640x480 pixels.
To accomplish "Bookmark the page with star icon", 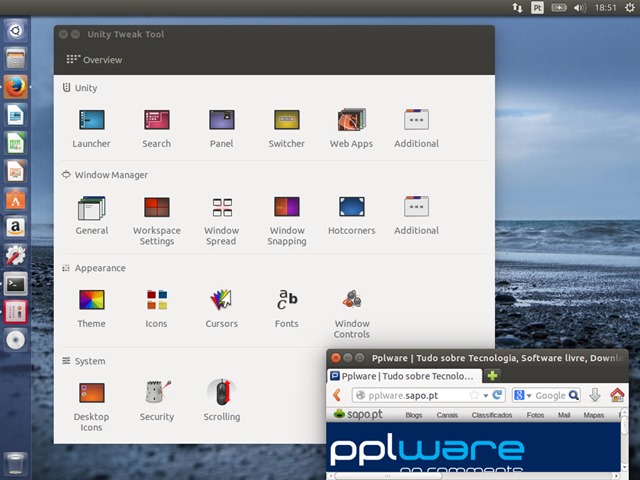I will click(474, 395).
